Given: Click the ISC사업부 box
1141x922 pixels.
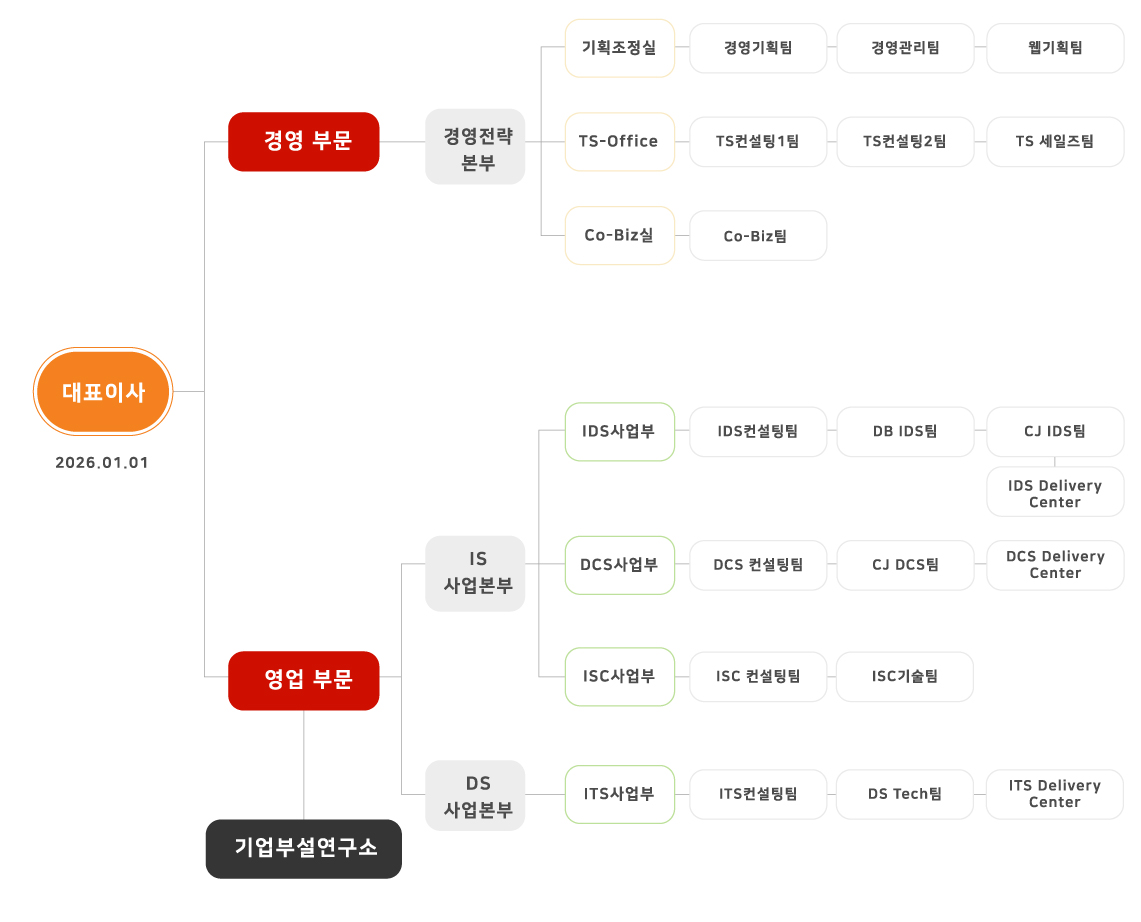Looking at the screenshot, I should 620,677.
